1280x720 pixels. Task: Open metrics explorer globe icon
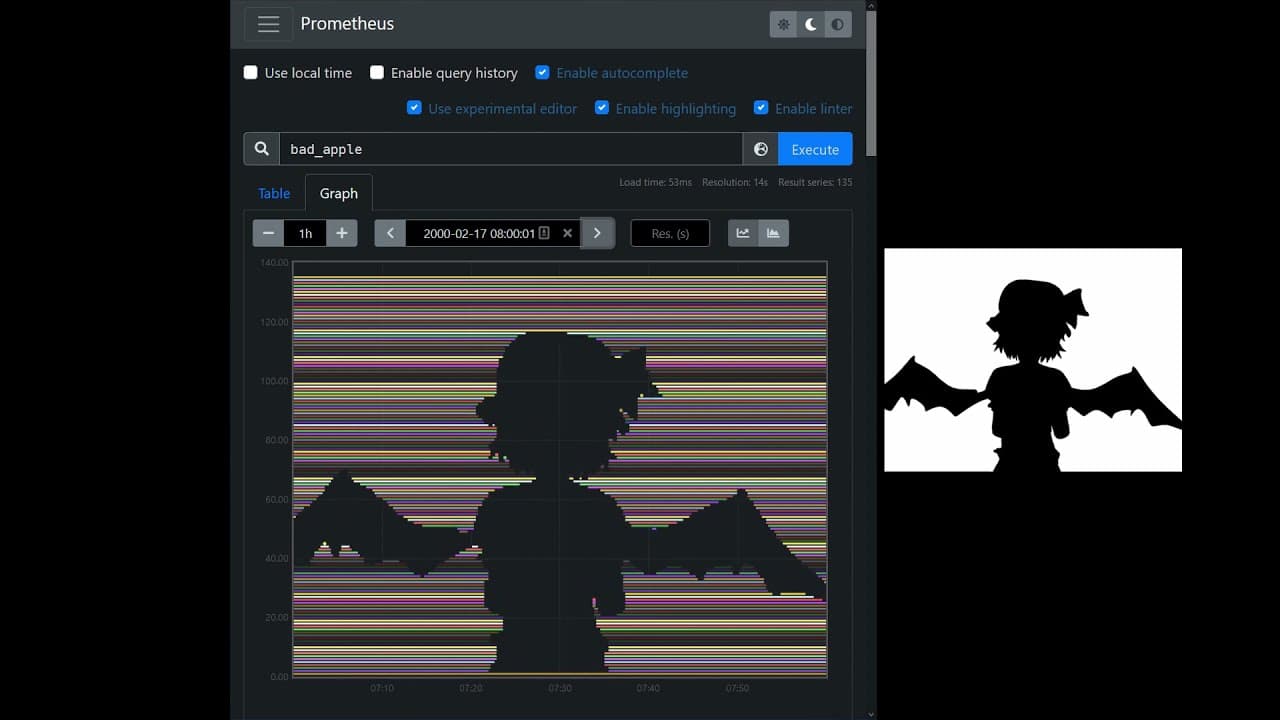coord(761,149)
